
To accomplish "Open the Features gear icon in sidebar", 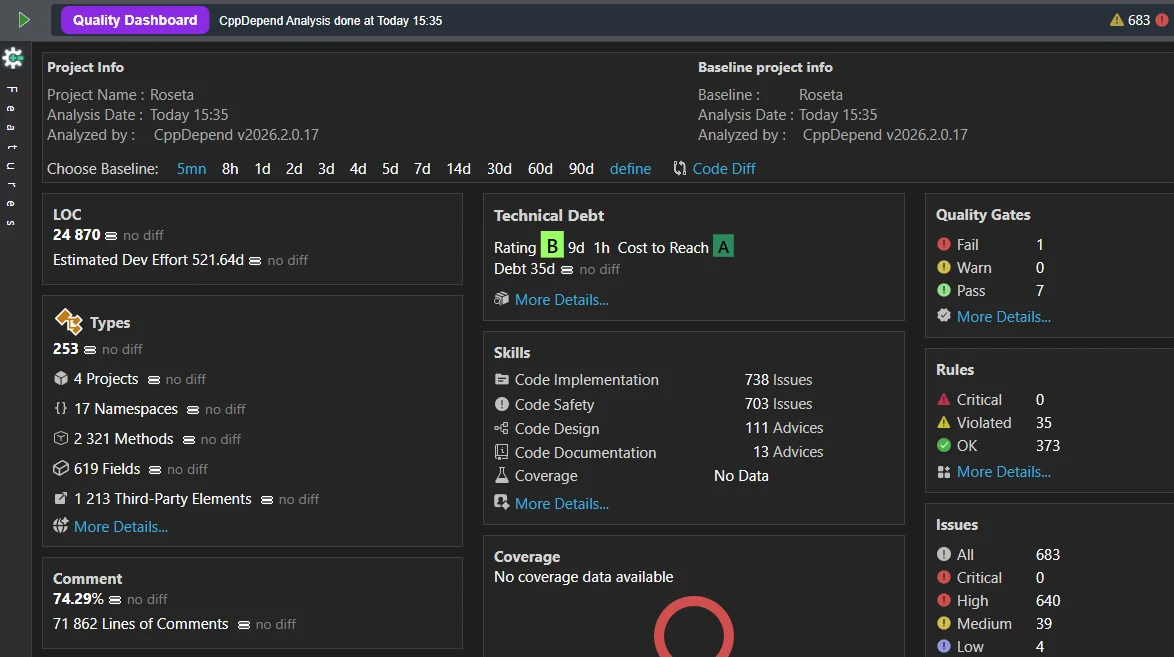I will 13,58.
